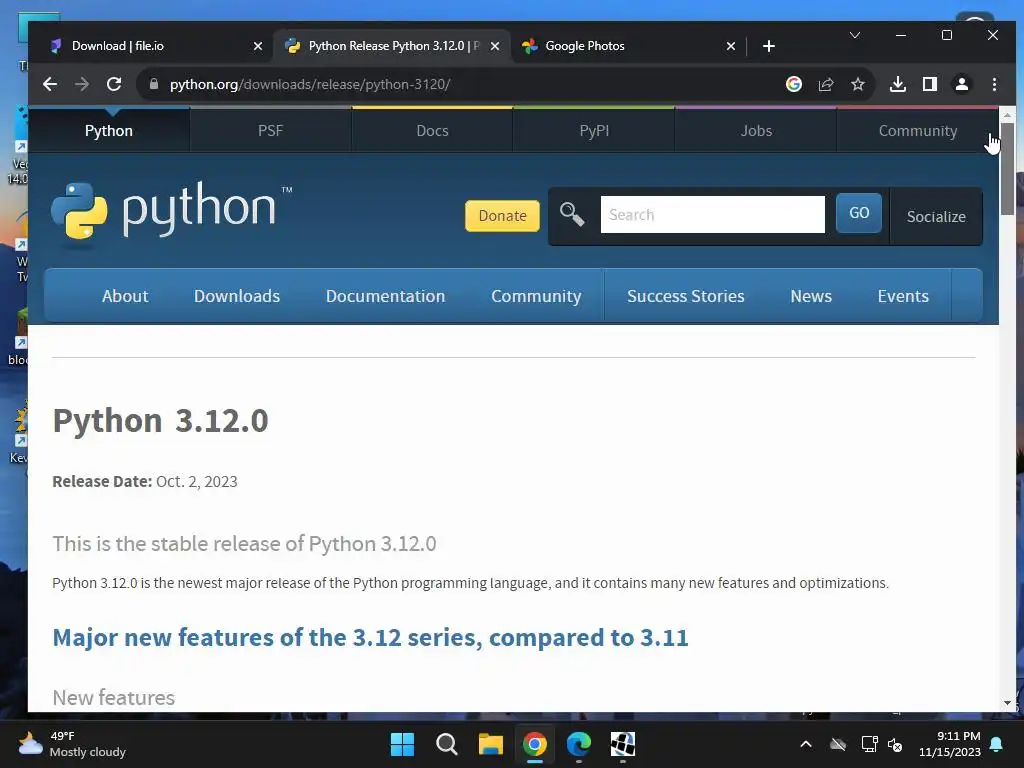Open the Google icon in the address bar
This screenshot has height=768, width=1024.
(x=793, y=84)
